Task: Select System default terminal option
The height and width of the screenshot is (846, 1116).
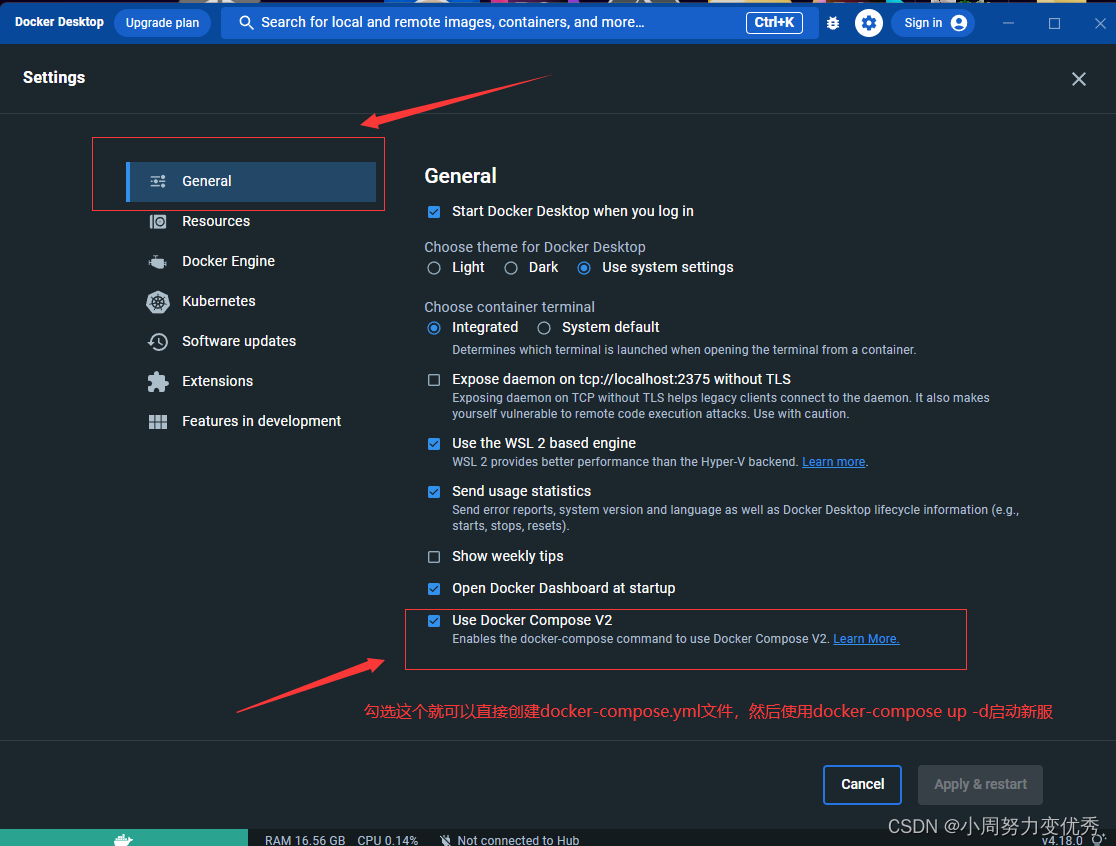Action: 544,328
